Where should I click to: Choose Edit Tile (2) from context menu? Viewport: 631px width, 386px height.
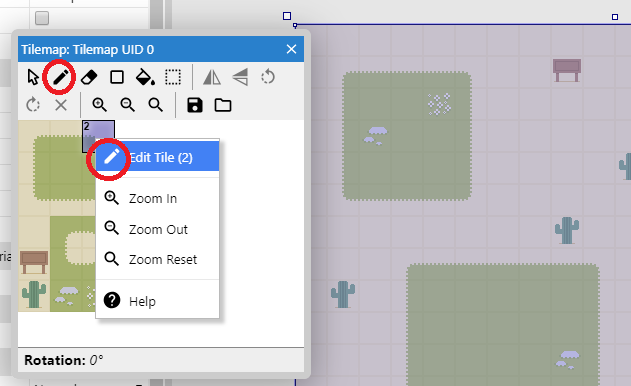click(x=157, y=157)
